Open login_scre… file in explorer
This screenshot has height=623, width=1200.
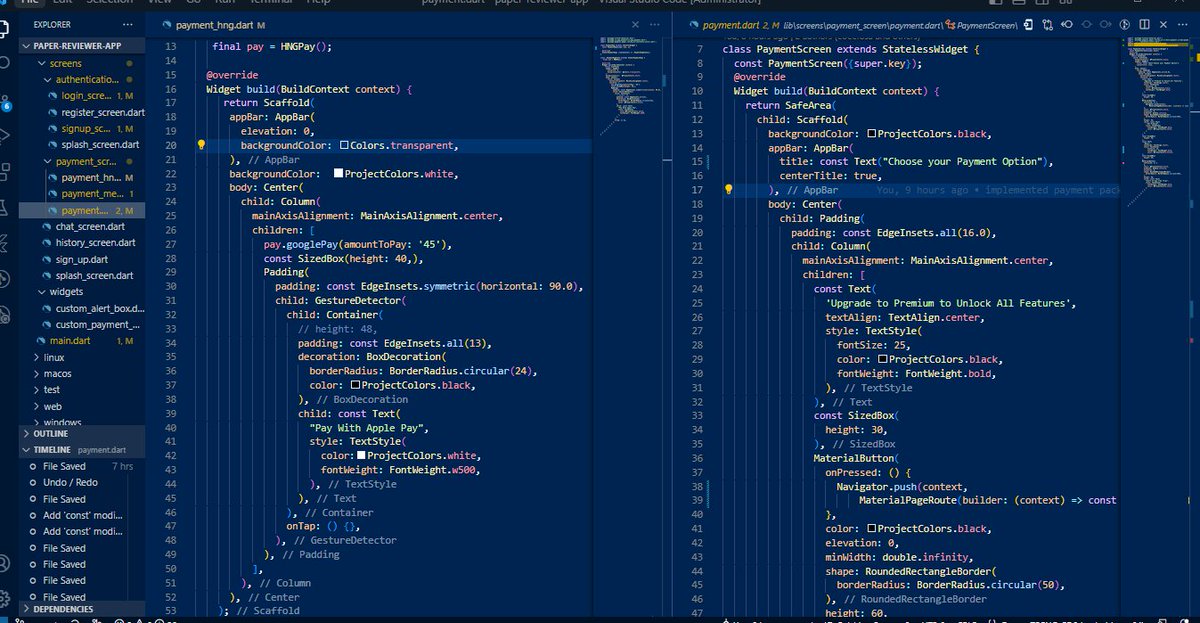(x=83, y=96)
